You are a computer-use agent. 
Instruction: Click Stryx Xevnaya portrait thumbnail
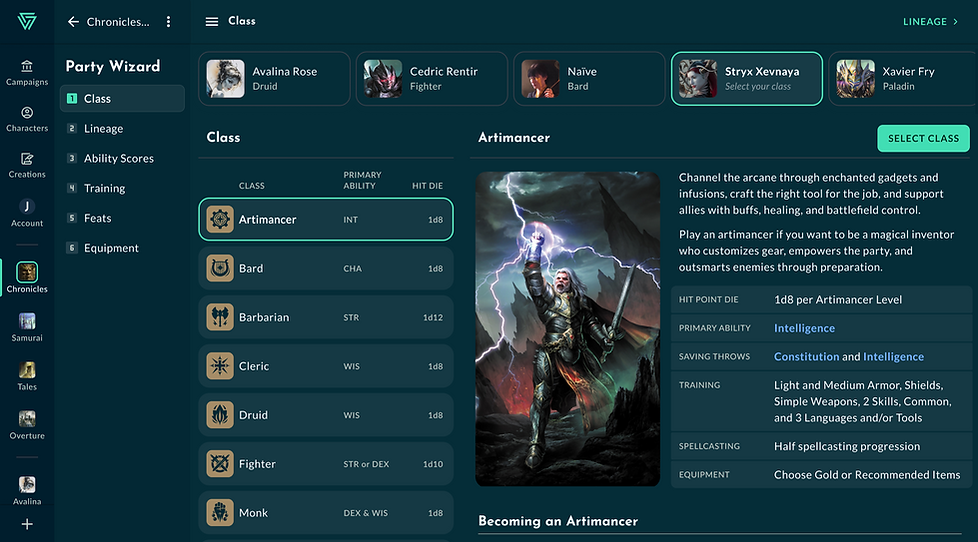697,79
